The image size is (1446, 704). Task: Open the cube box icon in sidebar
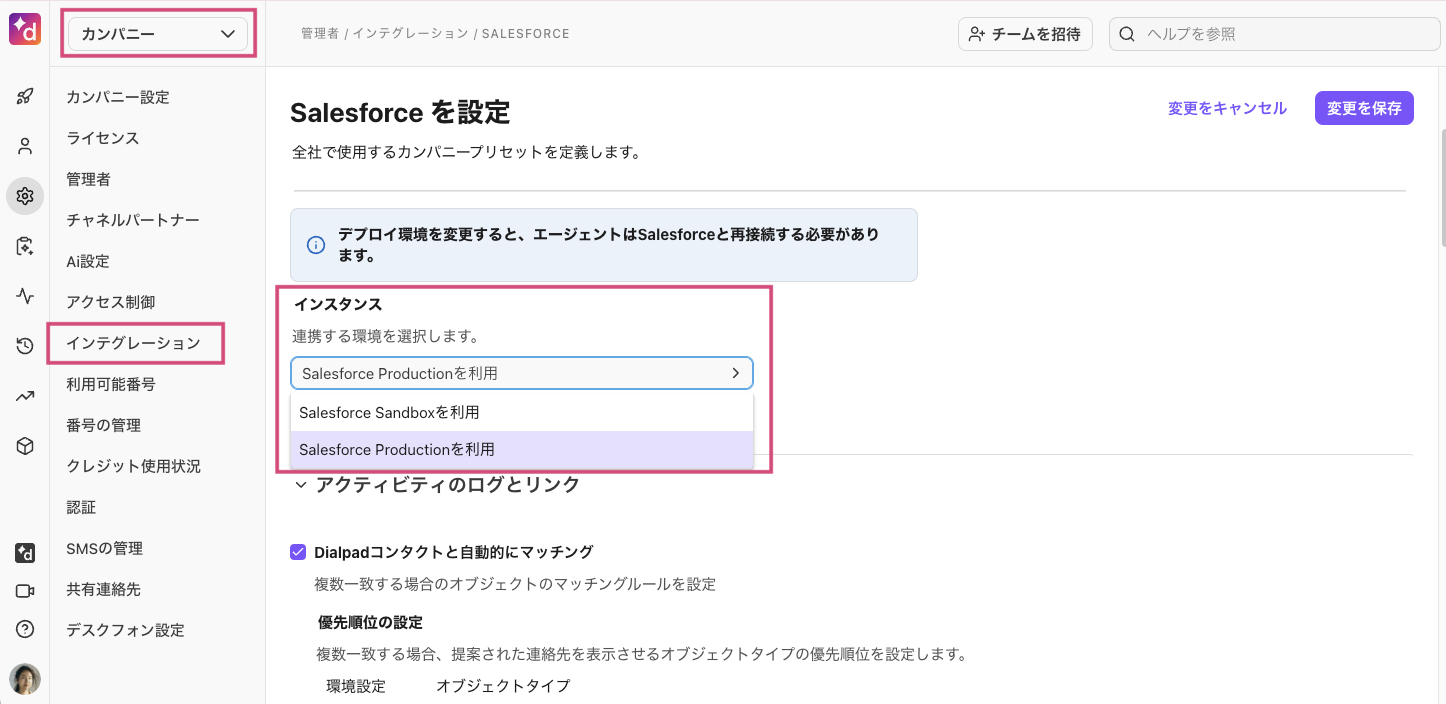25,446
